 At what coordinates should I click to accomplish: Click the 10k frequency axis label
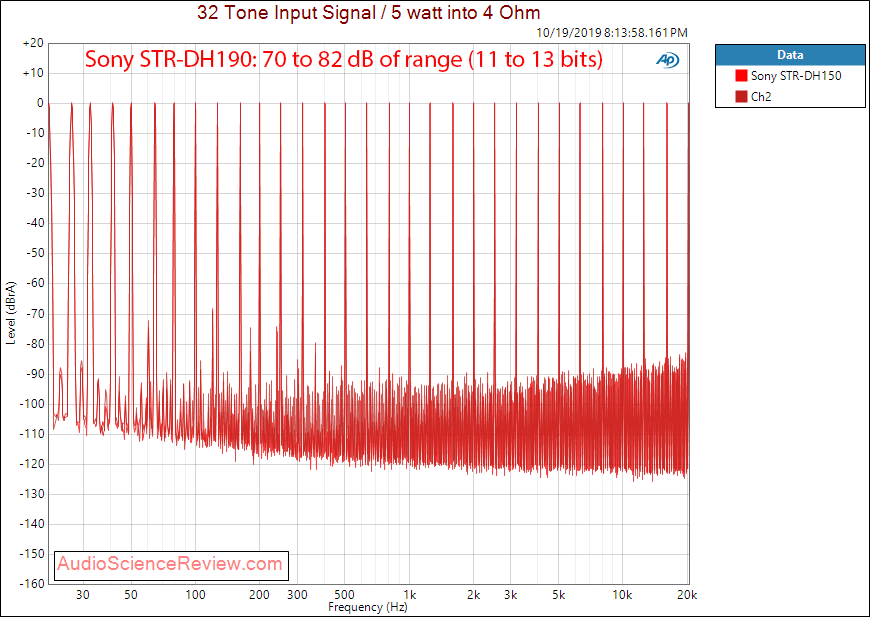click(622, 595)
